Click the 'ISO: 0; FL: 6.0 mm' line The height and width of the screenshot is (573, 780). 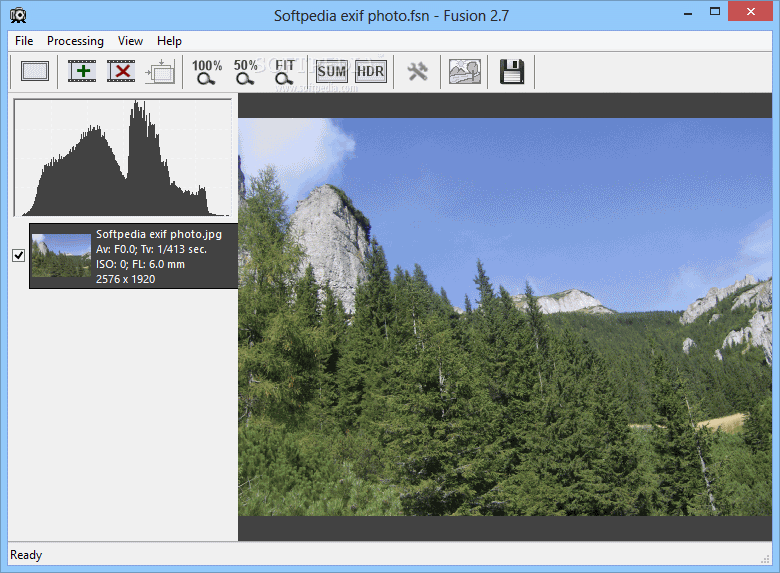(x=140, y=264)
